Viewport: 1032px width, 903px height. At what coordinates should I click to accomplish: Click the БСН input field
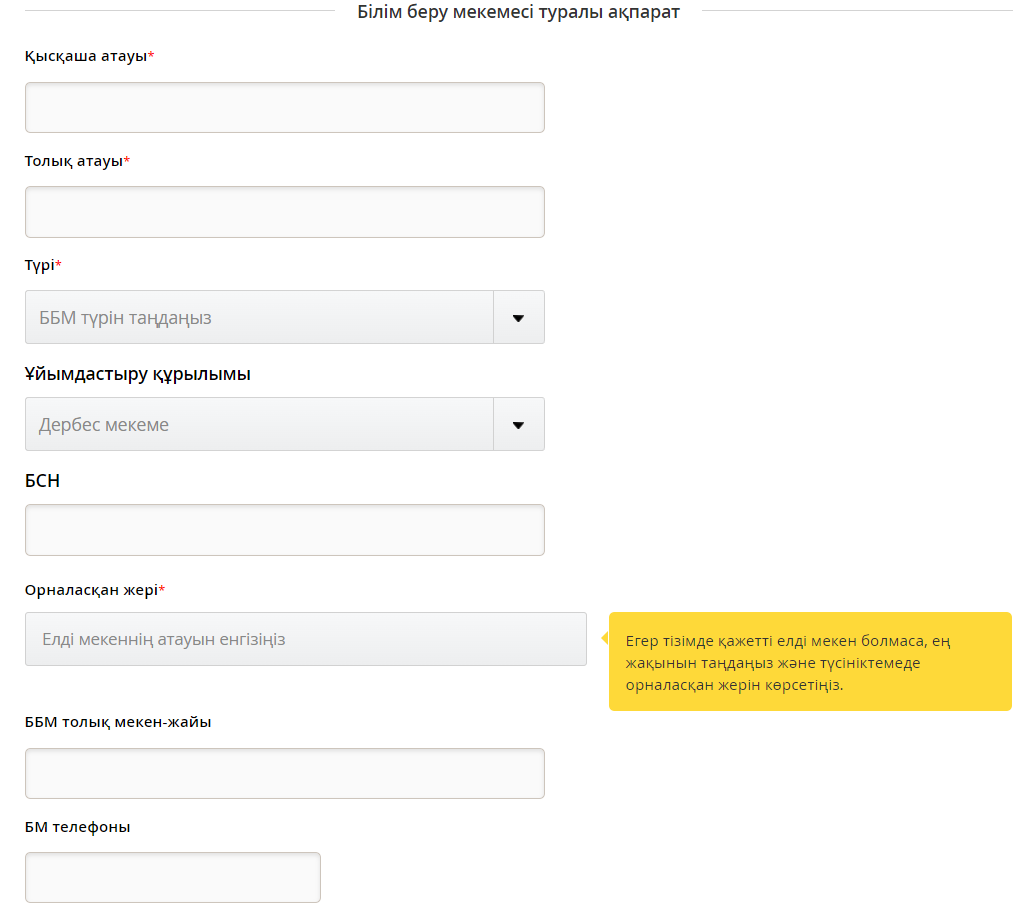284,530
